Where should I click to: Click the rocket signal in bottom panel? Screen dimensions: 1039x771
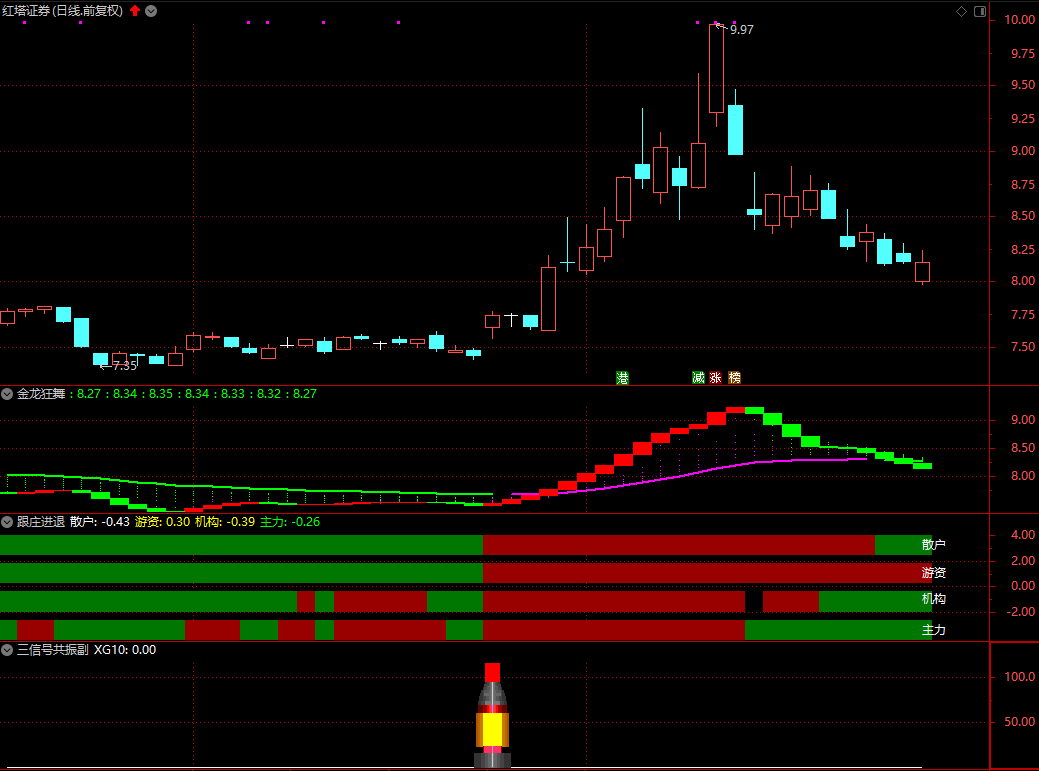492,715
